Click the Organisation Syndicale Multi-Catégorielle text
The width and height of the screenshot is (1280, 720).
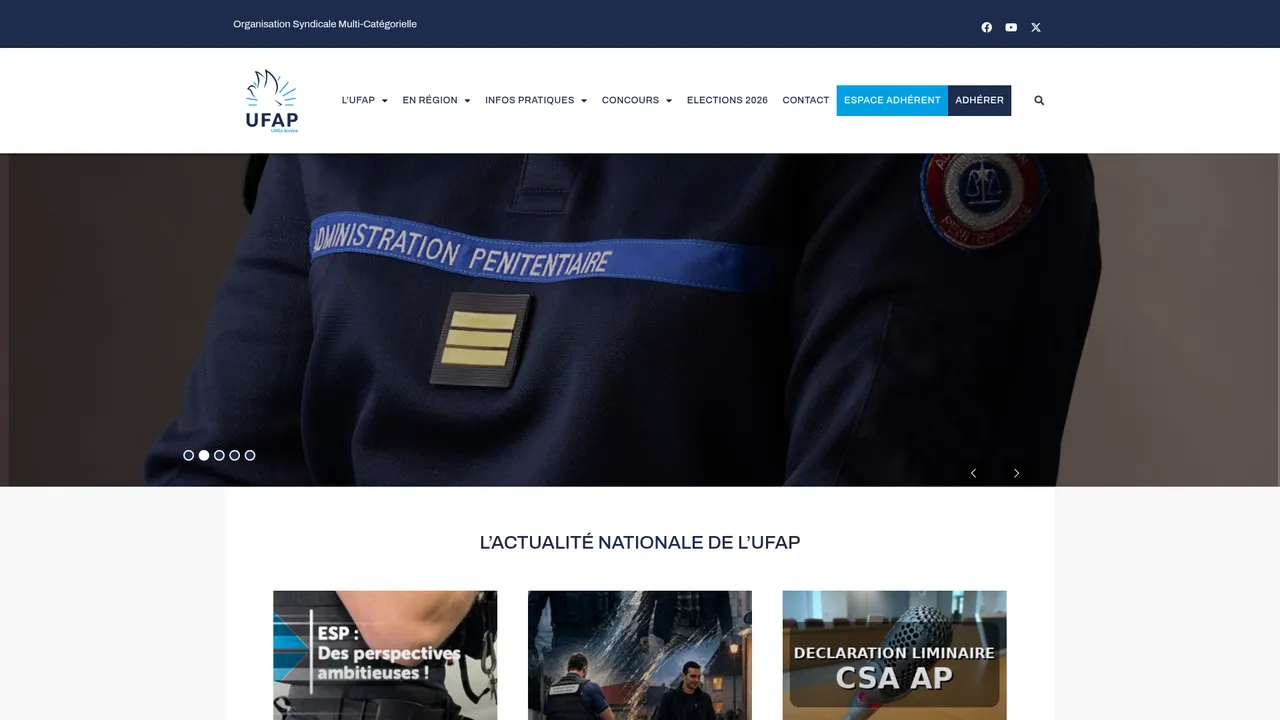click(x=325, y=24)
